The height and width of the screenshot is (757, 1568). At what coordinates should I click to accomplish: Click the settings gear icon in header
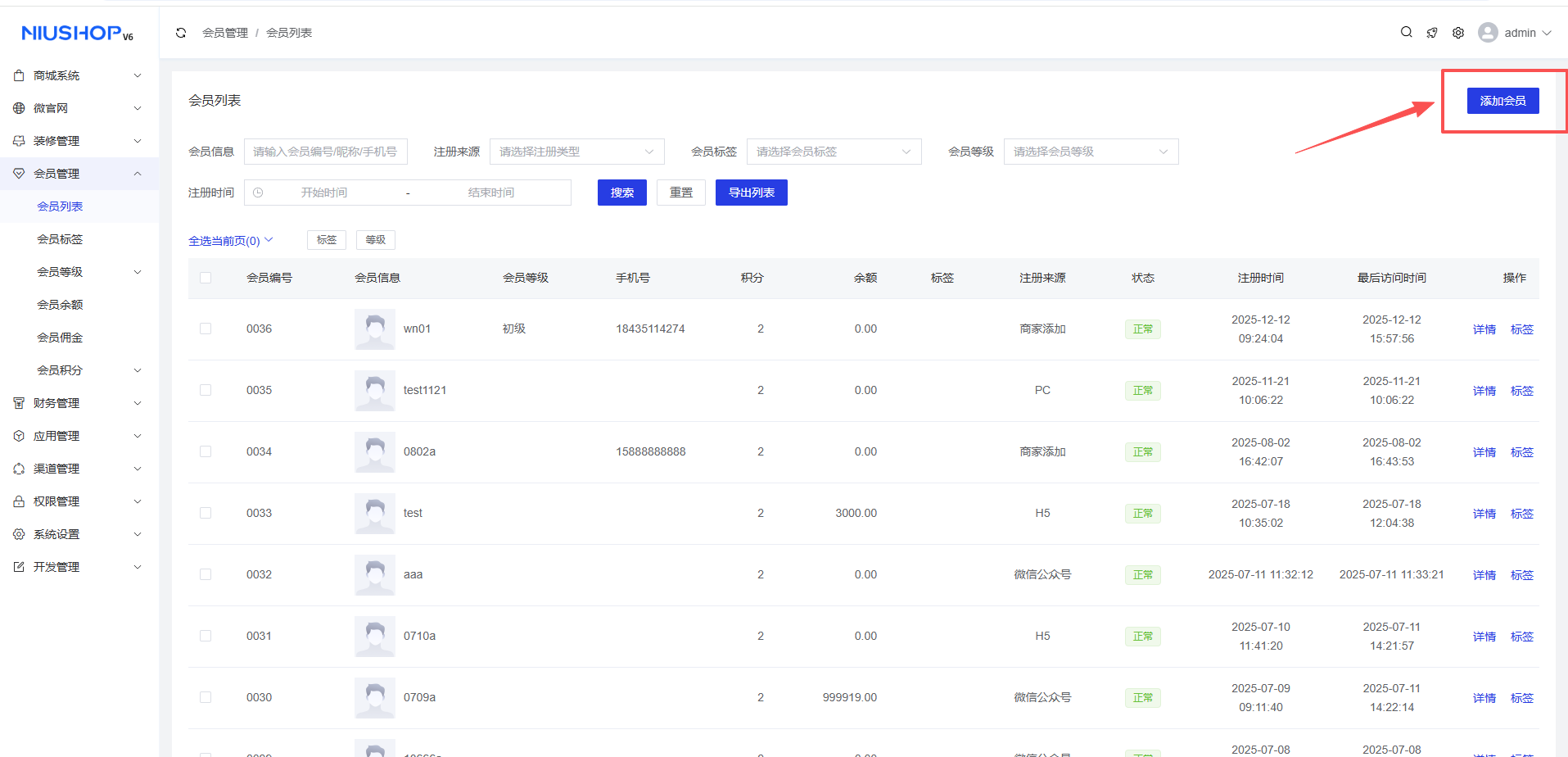(1458, 33)
